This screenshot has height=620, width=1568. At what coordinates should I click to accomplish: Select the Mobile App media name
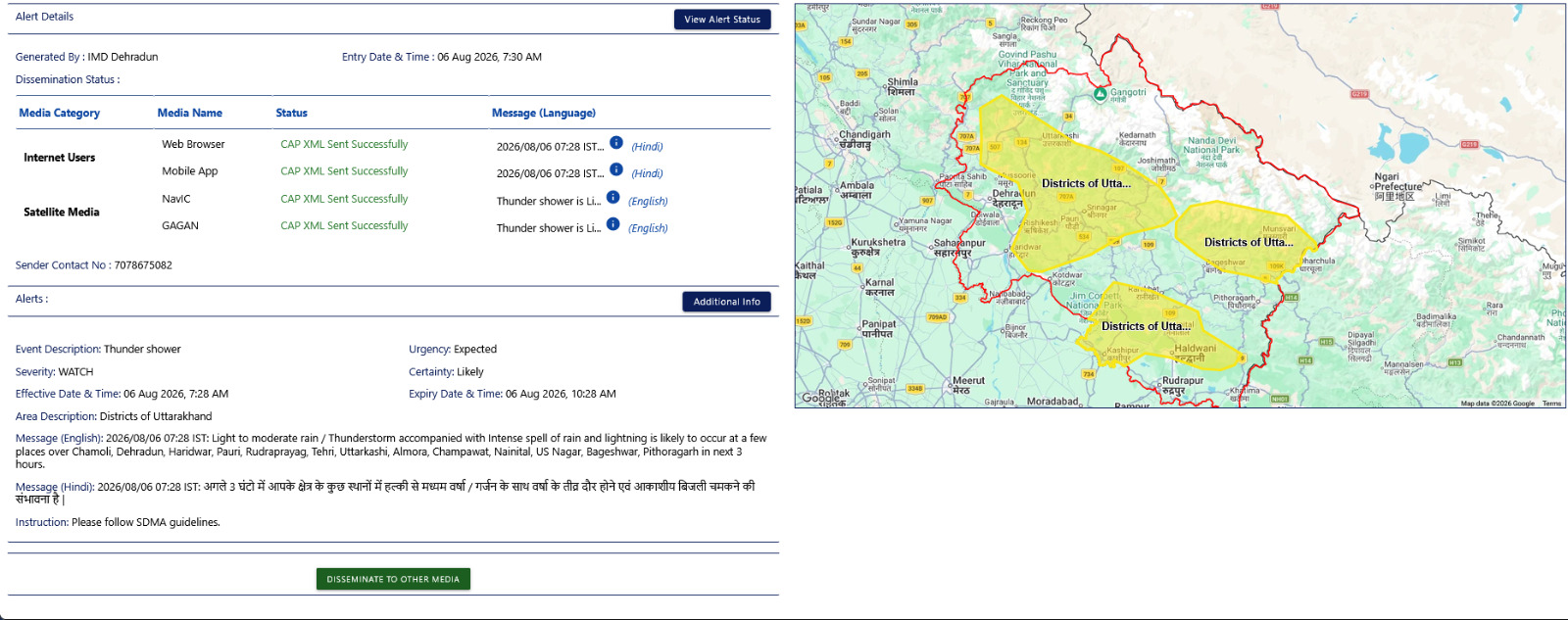pyautogui.click(x=190, y=170)
